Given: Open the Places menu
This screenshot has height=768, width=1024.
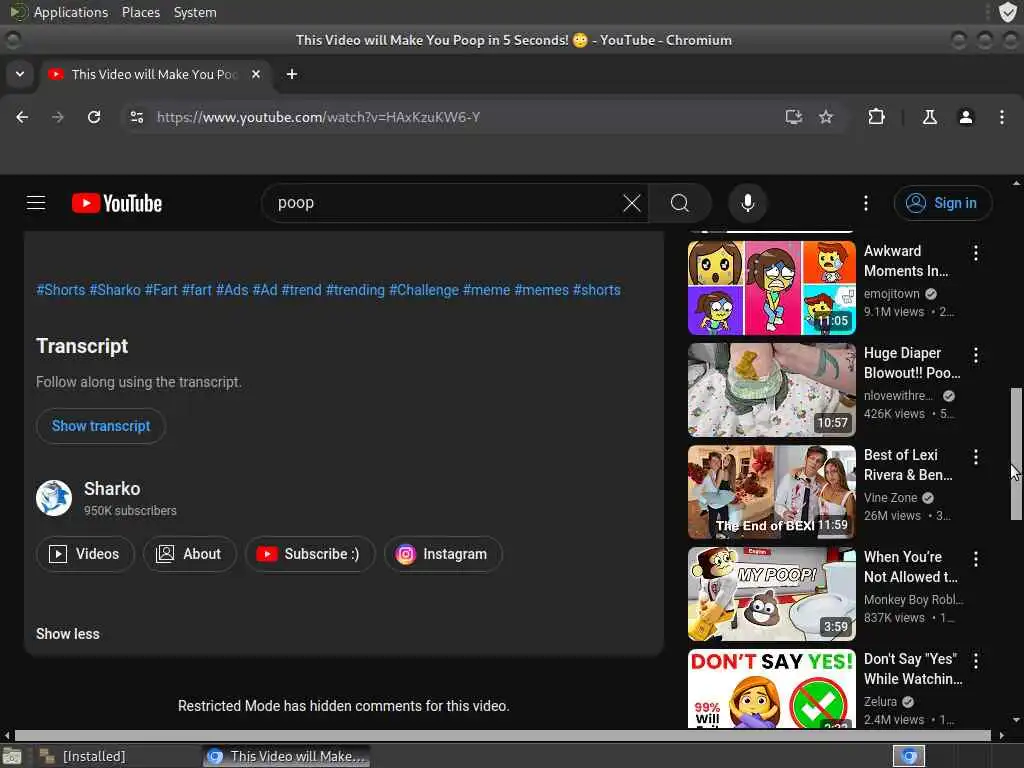Looking at the screenshot, I should coord(140,12).
